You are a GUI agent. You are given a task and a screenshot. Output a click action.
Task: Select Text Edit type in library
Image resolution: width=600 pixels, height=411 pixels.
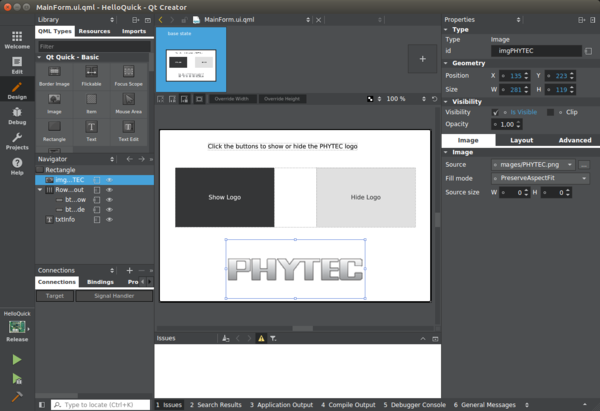[x=128, y=131]
